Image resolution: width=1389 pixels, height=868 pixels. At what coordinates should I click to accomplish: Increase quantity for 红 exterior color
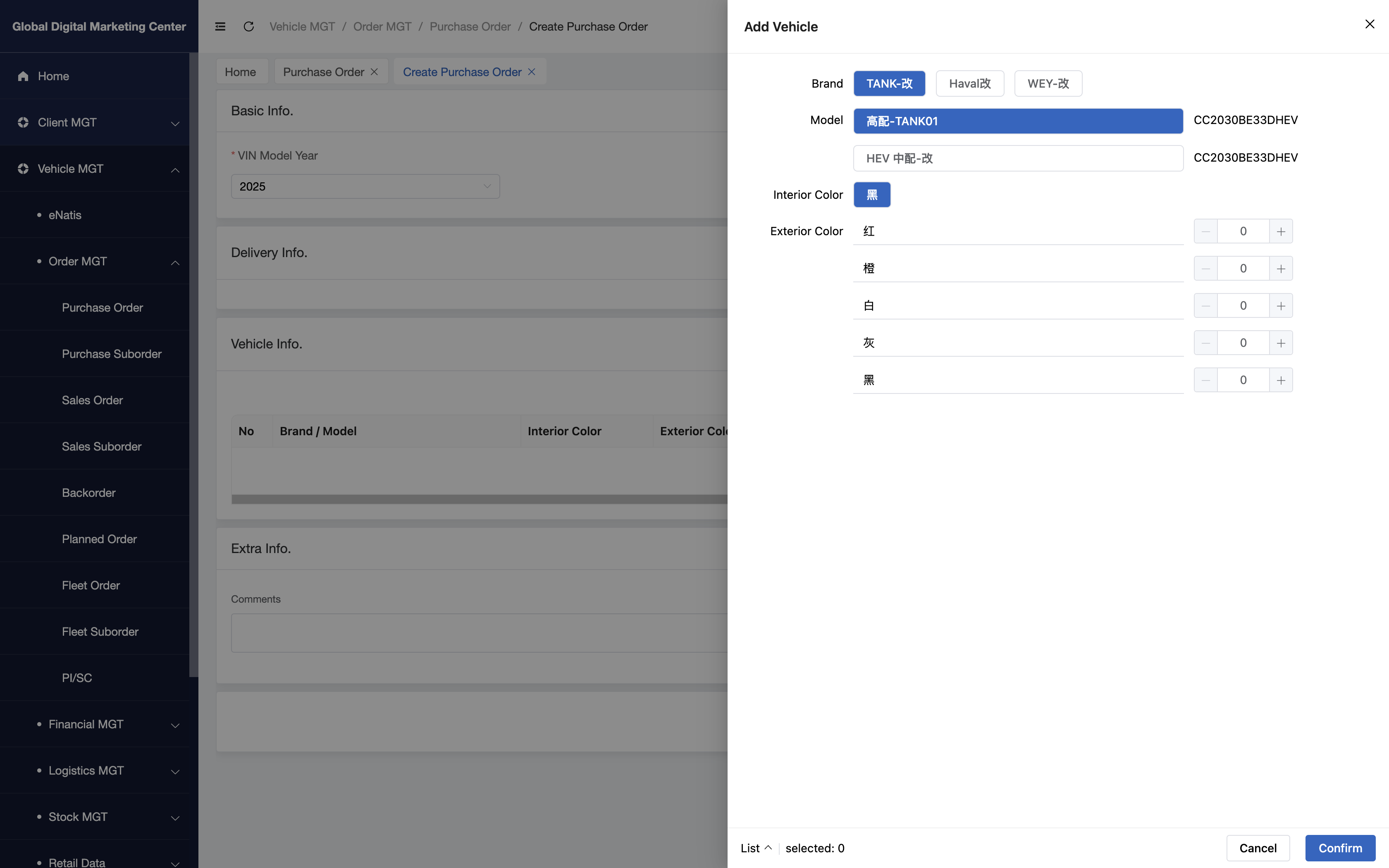point(1281,231)
